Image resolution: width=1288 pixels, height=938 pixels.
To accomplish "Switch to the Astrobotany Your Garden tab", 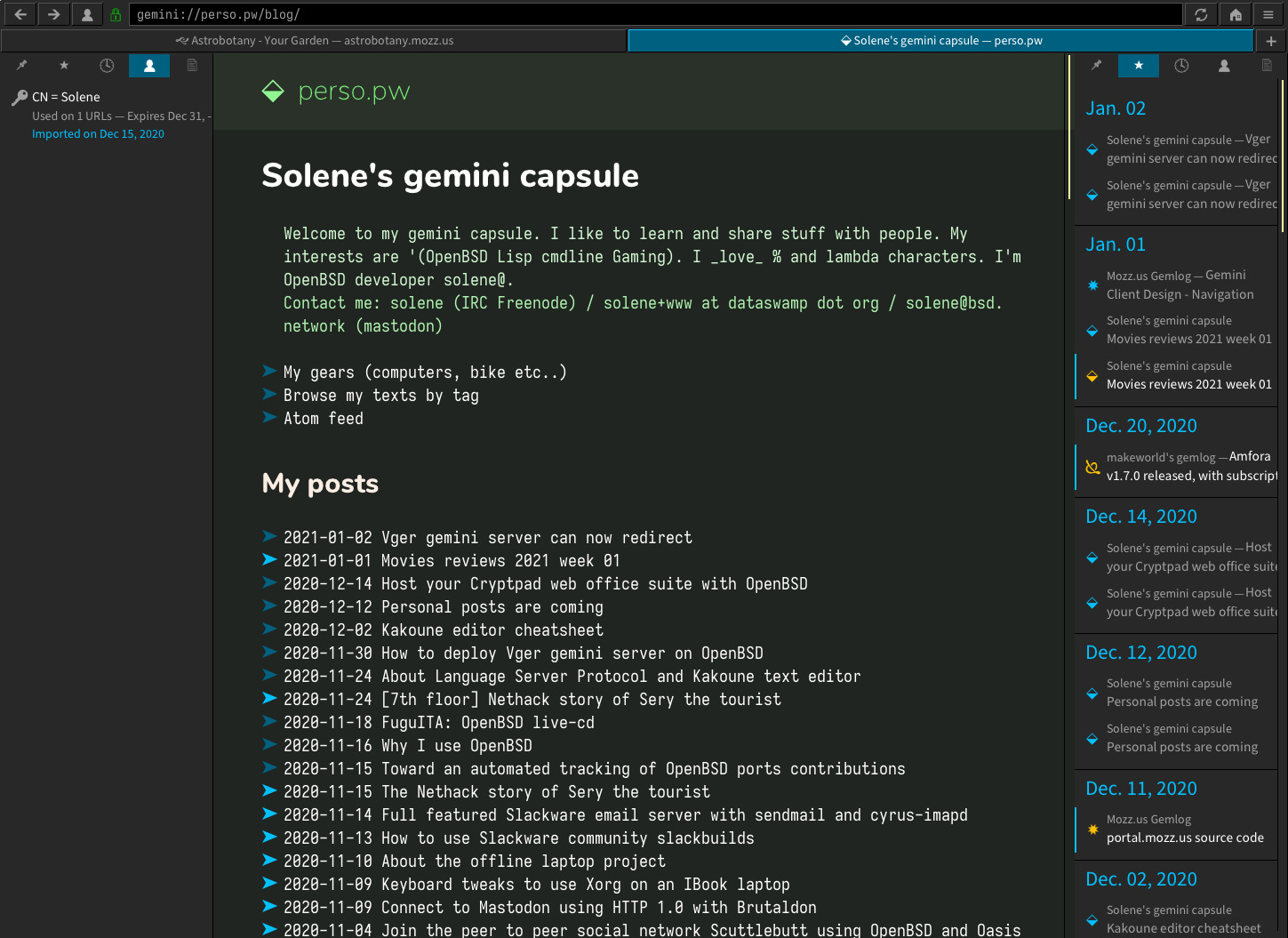I will tap(315, 41).
